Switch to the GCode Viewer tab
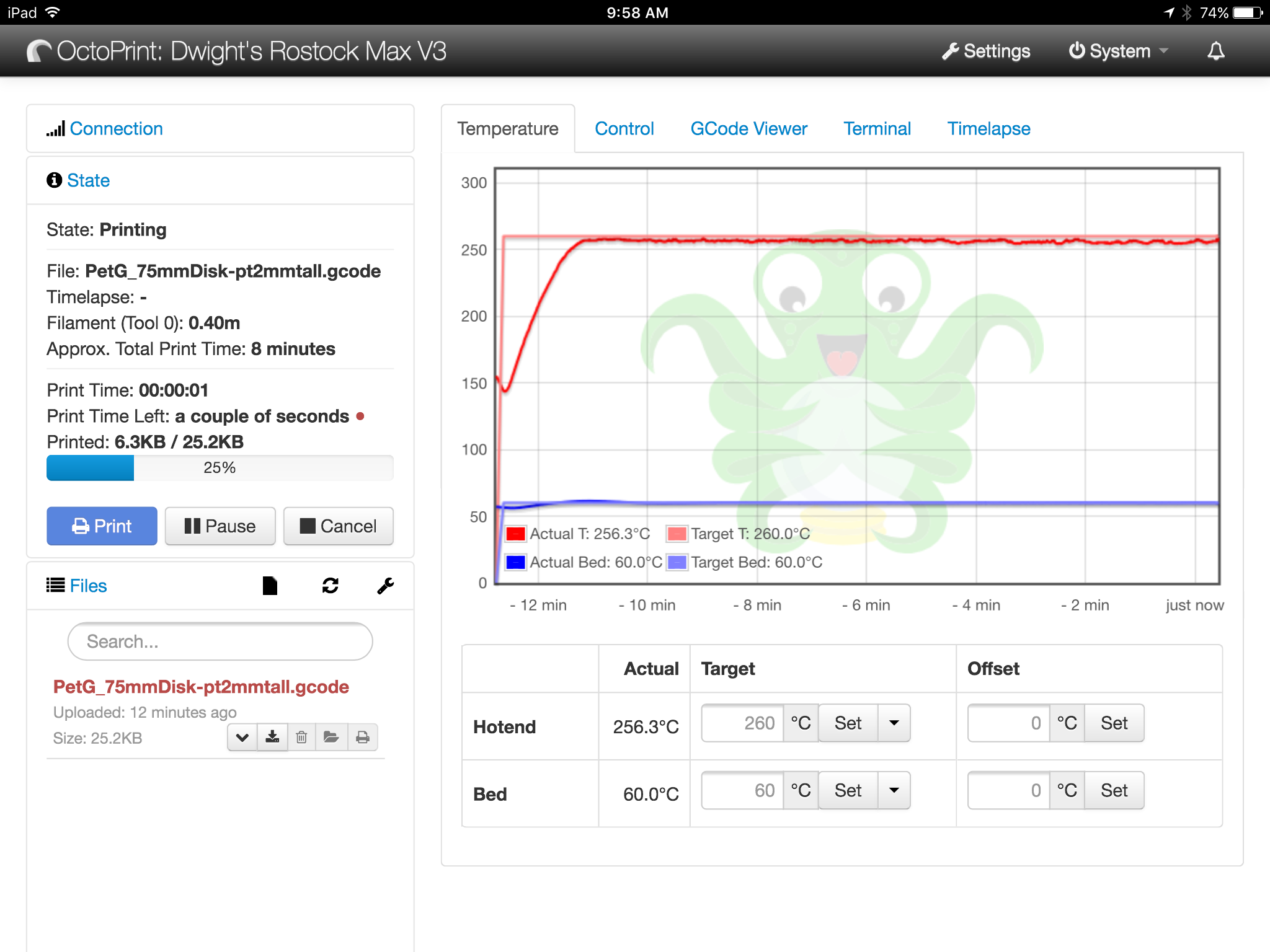Screen dimensions: 1270x952 point(748,128)
